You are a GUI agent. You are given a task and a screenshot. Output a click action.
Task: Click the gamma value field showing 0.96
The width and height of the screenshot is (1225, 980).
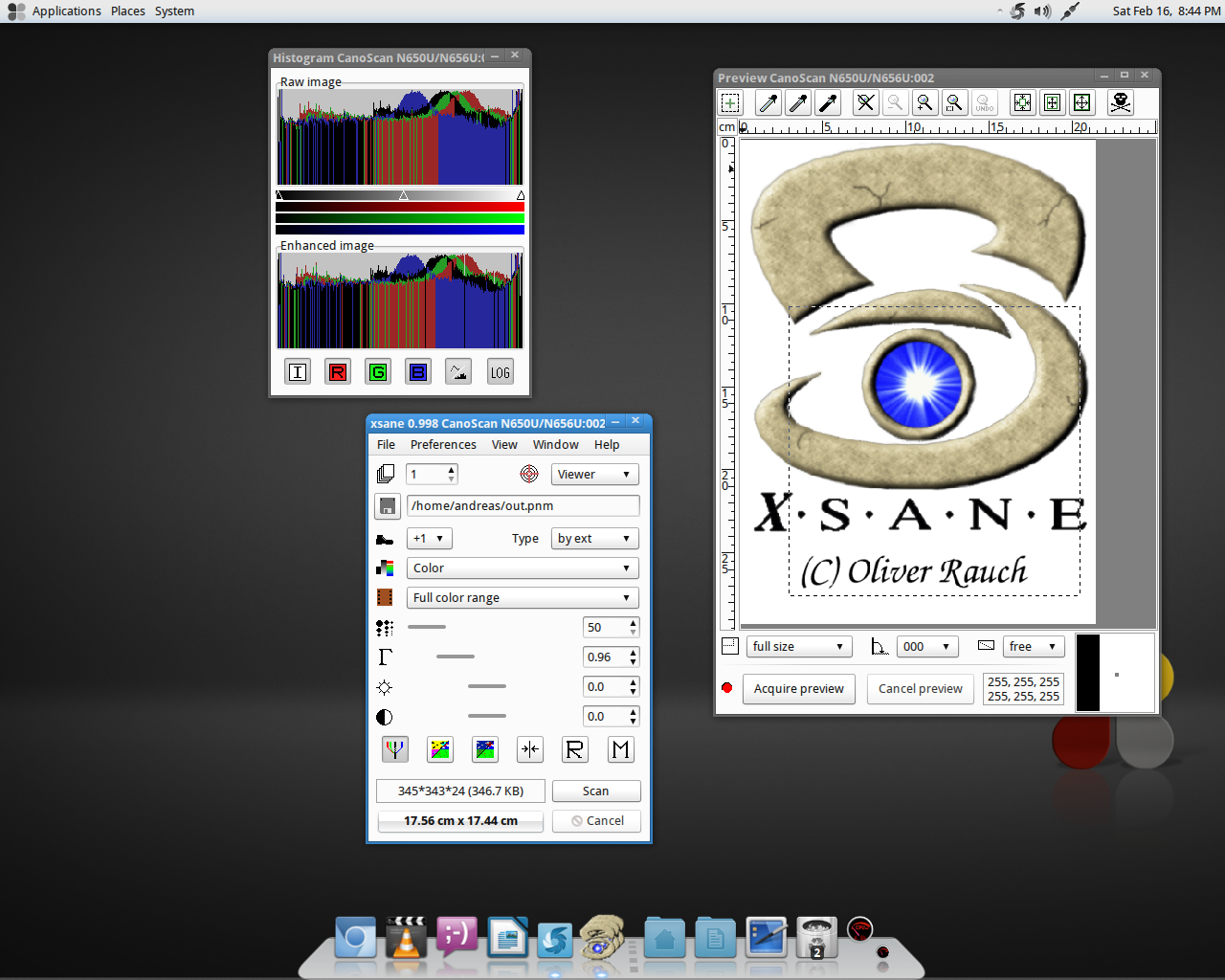click(605, 657)
